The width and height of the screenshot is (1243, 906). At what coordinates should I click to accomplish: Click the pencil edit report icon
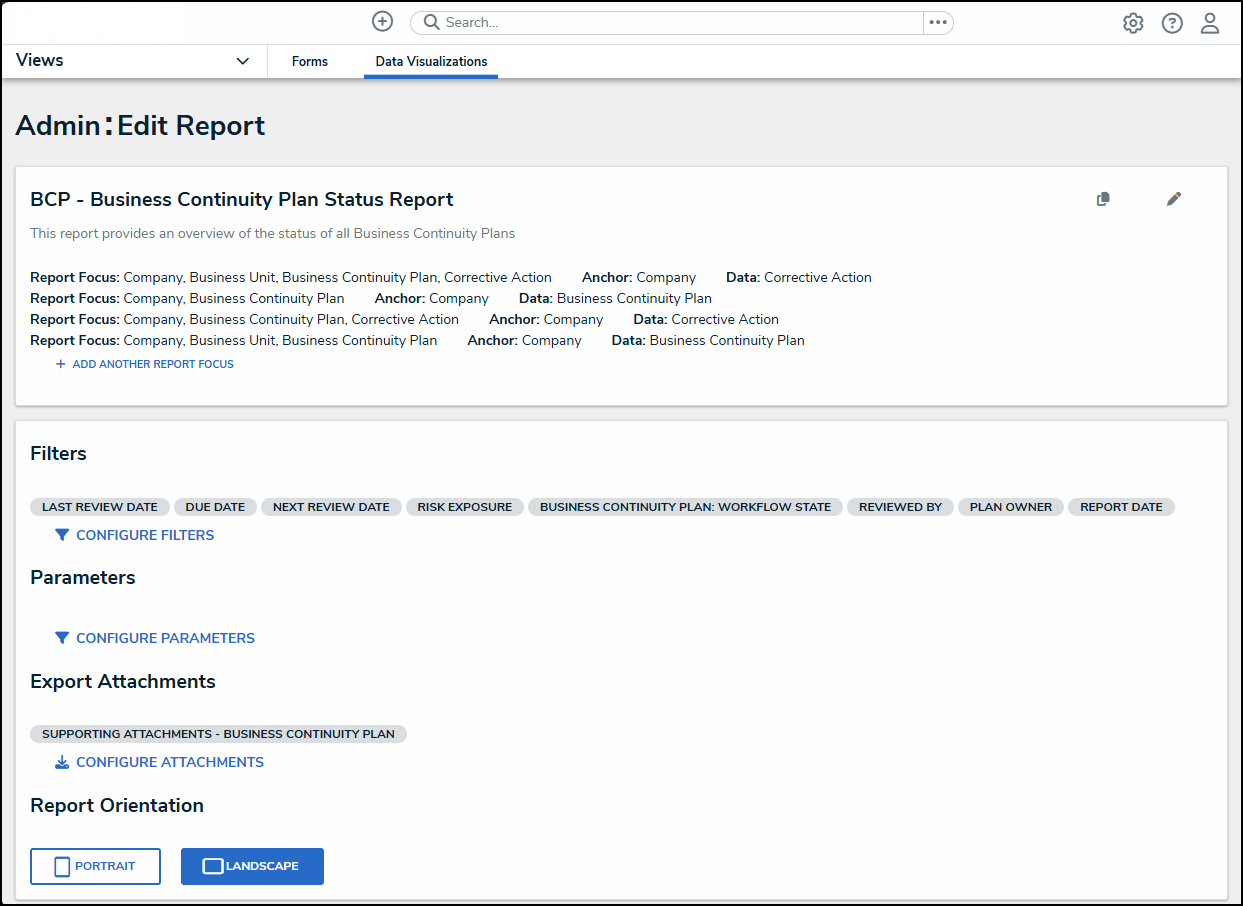coord(1174,199)
